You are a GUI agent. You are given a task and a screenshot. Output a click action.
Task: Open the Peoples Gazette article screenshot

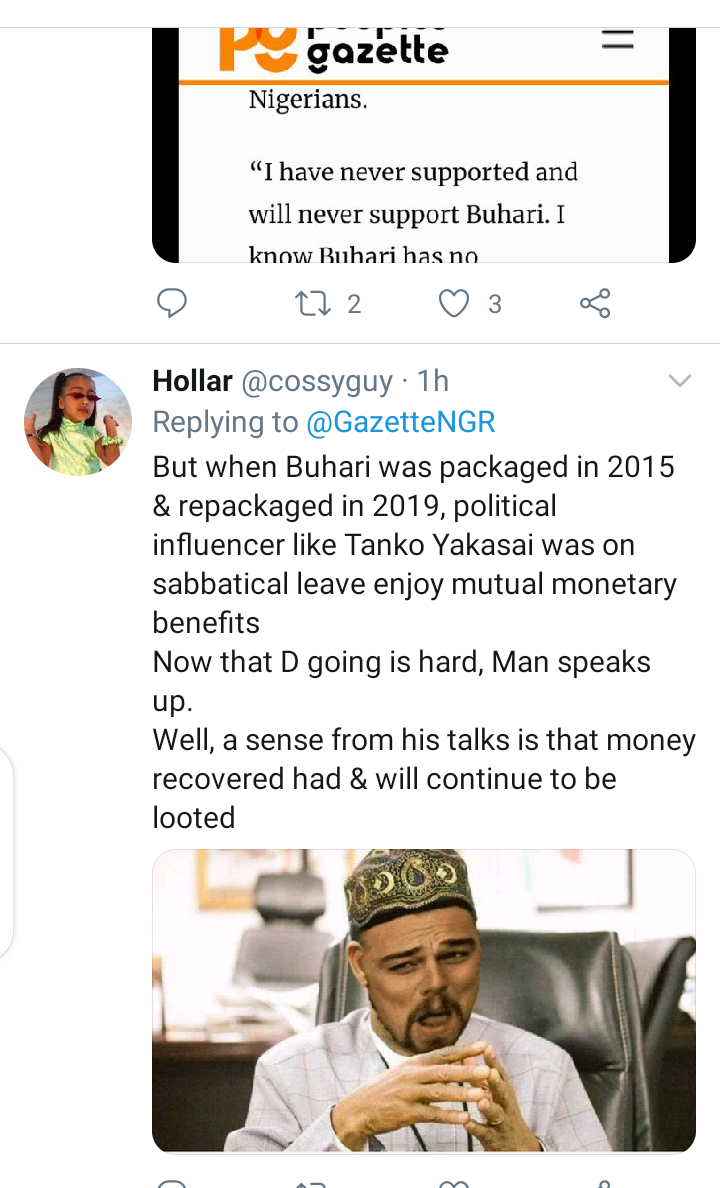click(424, 145)
